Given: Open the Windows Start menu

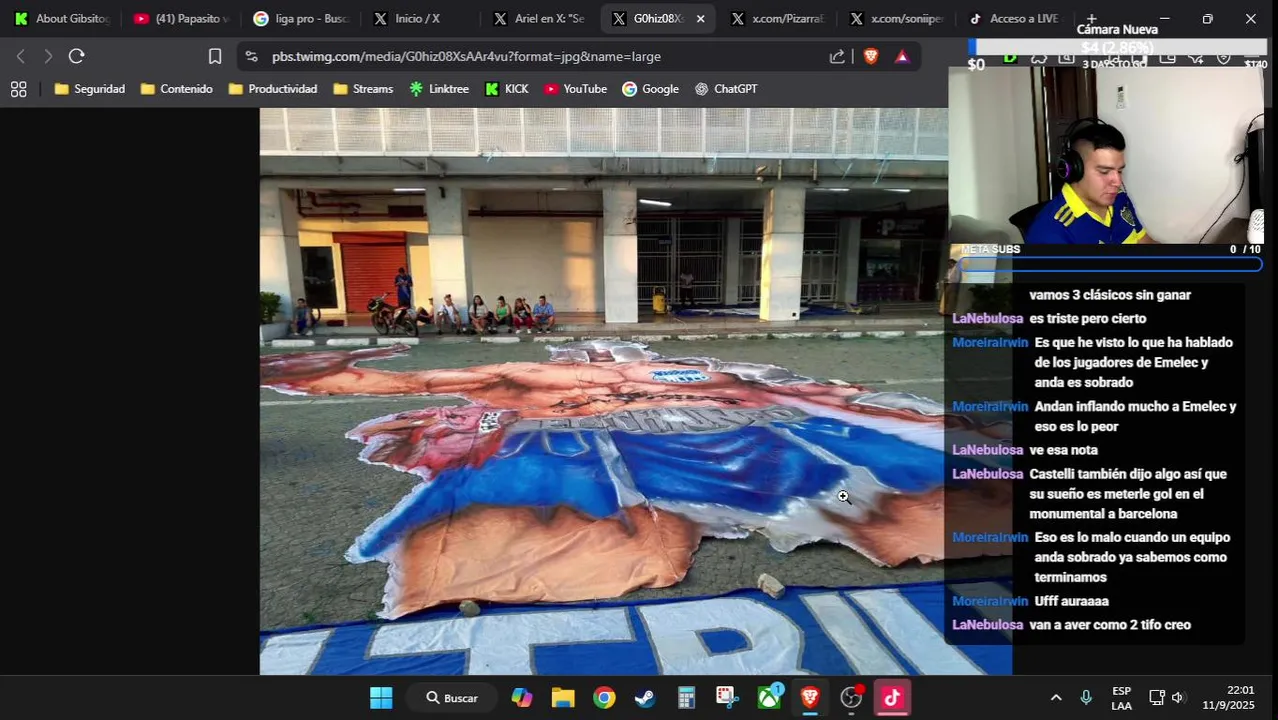Looking at the screenshot, I should (x=381, y=698).
